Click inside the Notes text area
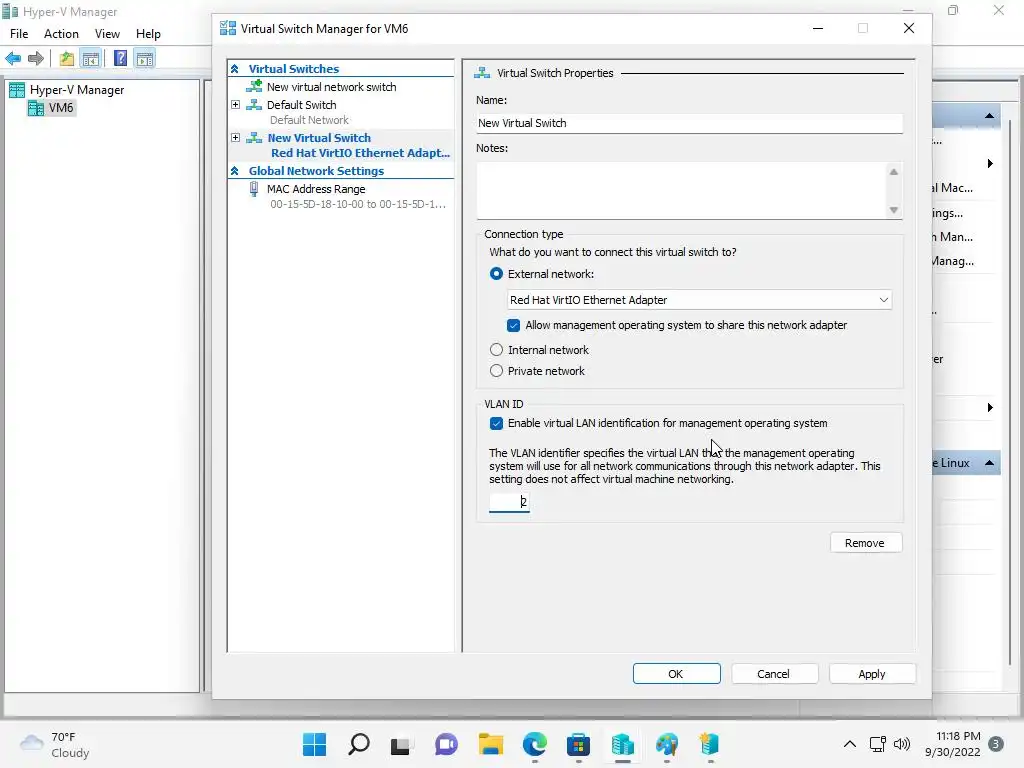This screenshot has width=1024, height=768. point(680,190)
